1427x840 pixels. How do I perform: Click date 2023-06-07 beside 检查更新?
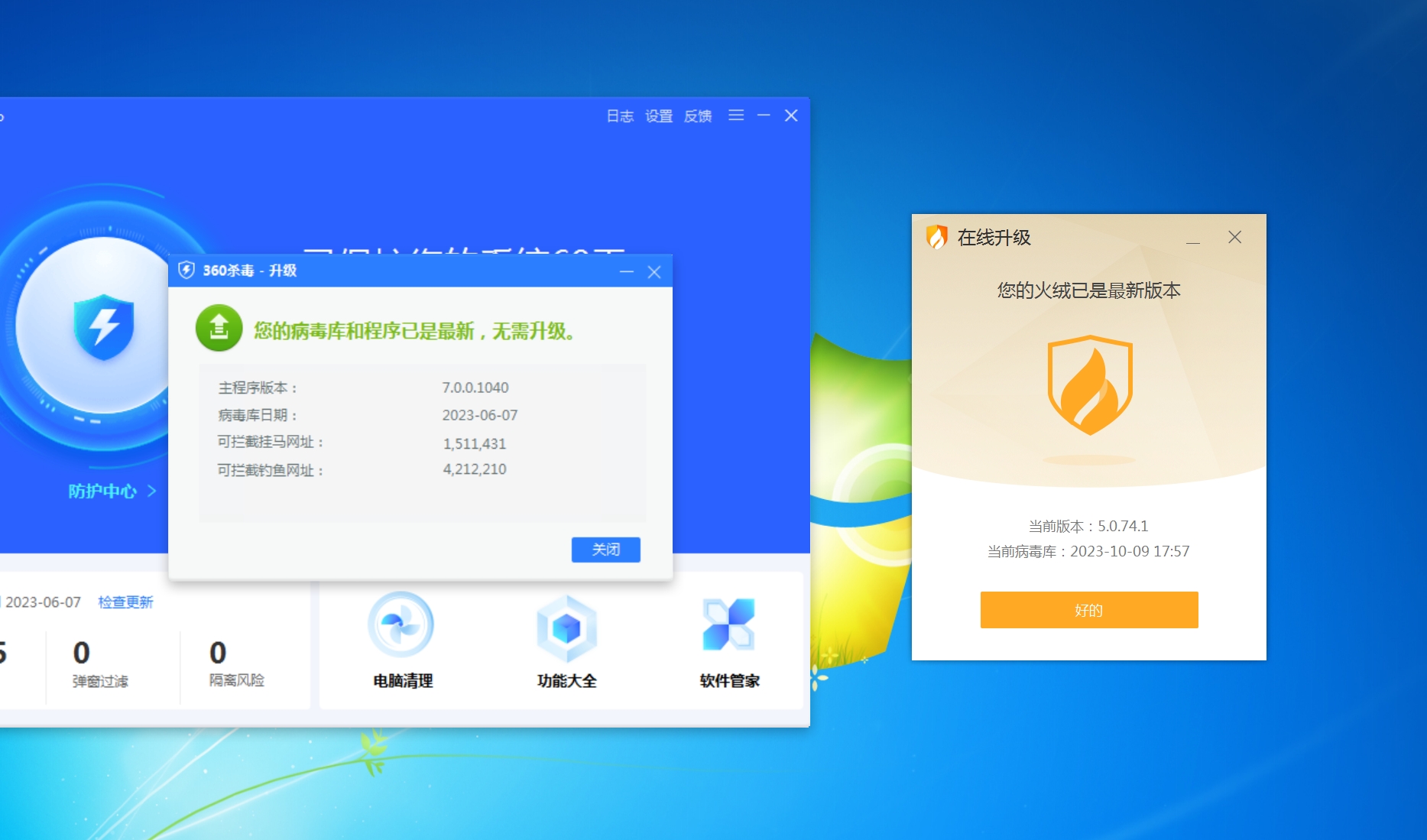[43, 602]
